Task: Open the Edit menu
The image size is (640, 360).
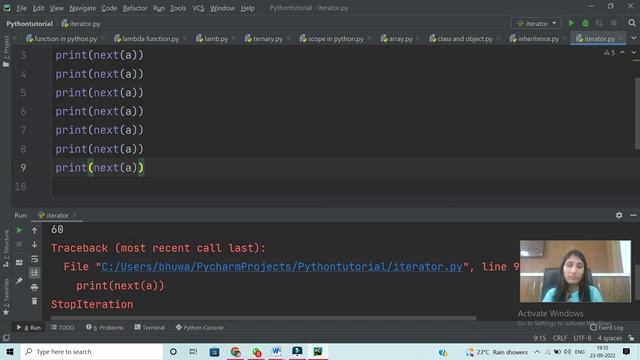Action: pos(38,8)
